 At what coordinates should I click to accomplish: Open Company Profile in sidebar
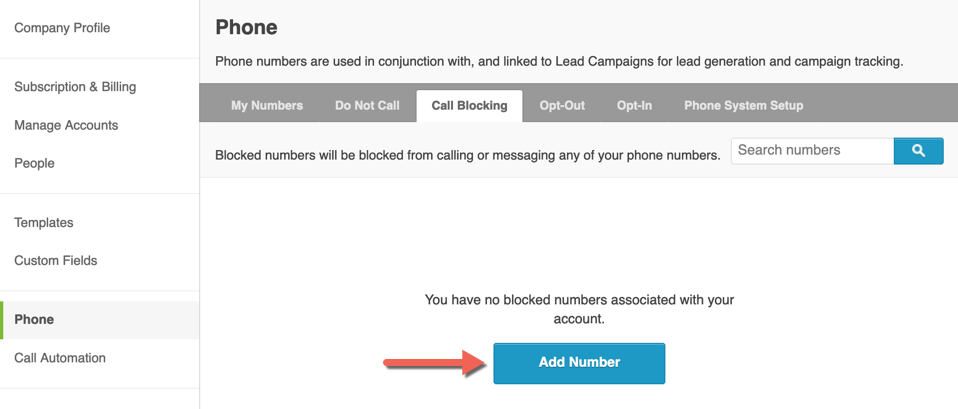click(62, 28)
